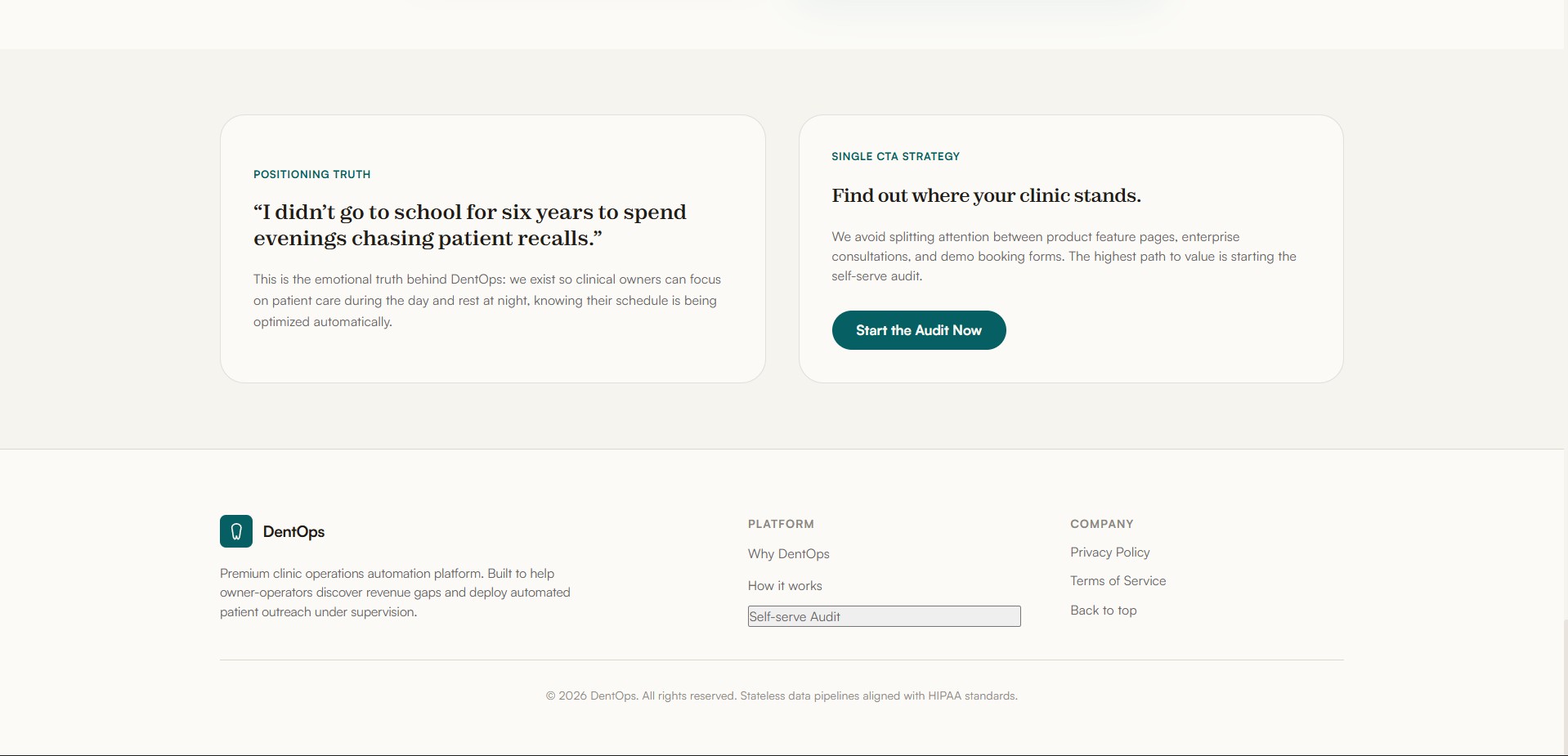
Task: Click the Platform footer column heading
Action: coord(781,524)
